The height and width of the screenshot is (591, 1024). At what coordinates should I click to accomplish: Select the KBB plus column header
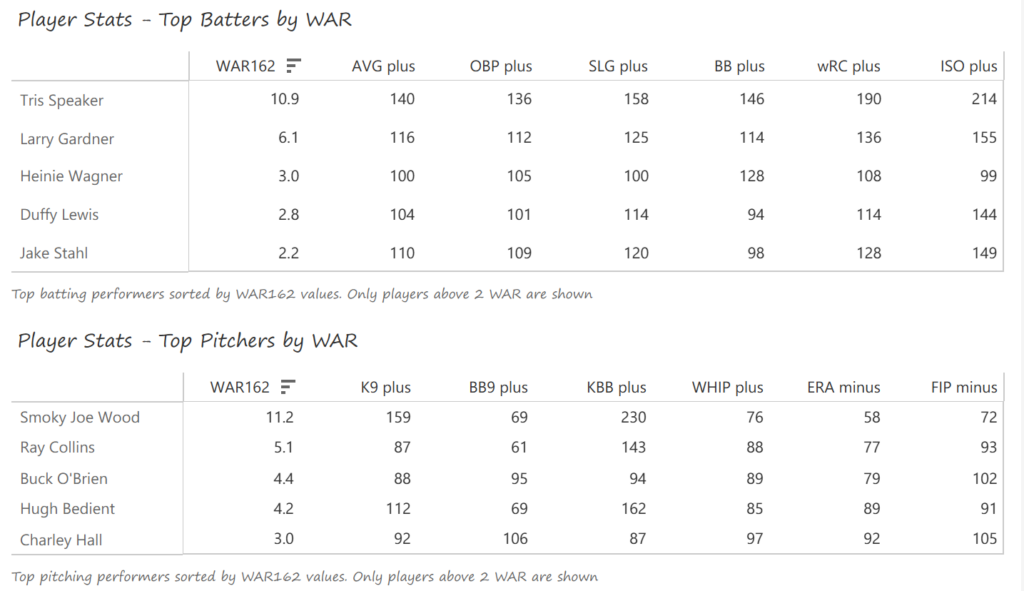point(614,388)
